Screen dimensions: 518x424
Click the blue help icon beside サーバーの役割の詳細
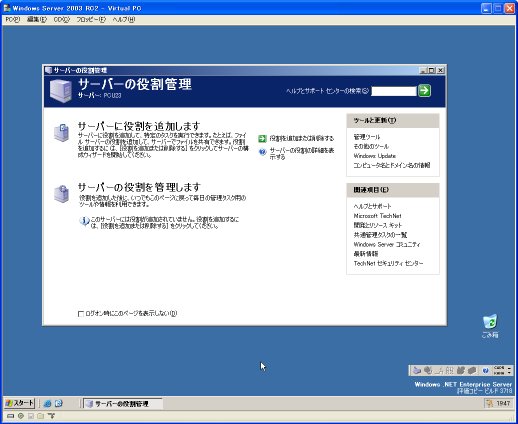pos(262,152)
